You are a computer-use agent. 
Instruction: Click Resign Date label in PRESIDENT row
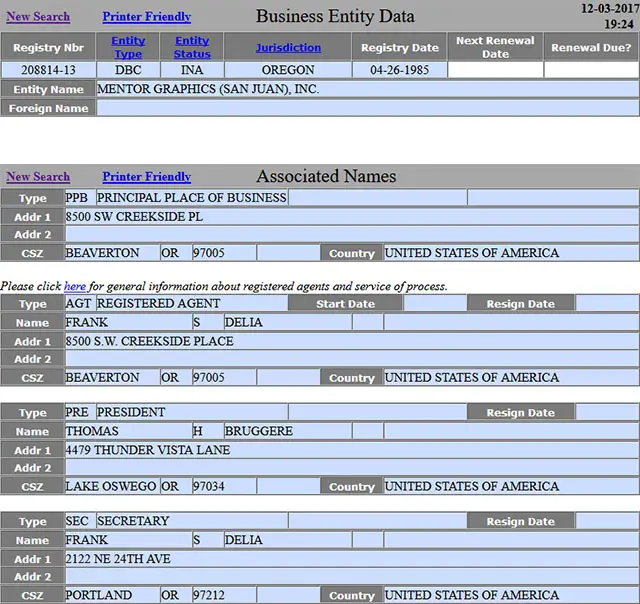520,413
